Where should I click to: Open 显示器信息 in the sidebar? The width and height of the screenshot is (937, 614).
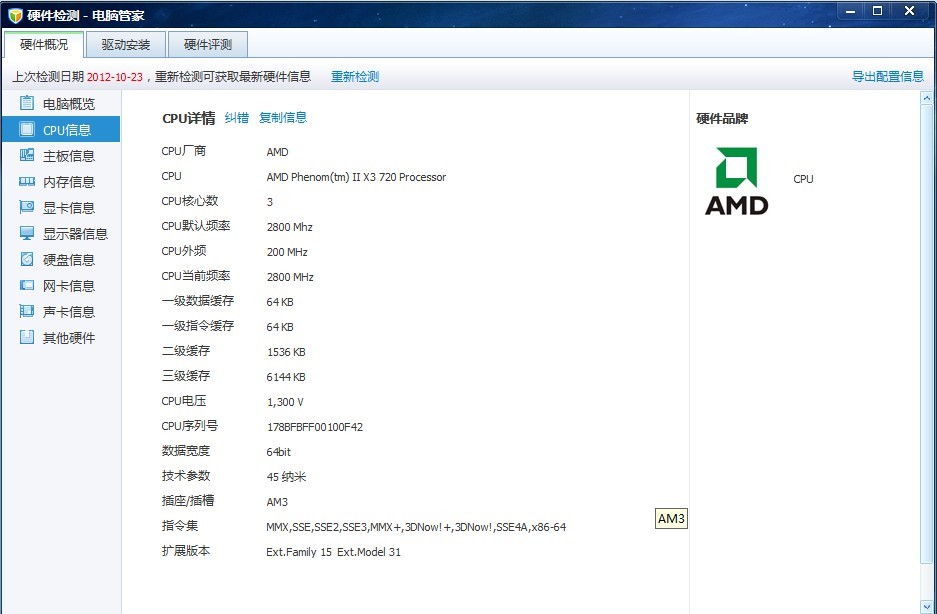pyautogui.click(x=61, y=233)
